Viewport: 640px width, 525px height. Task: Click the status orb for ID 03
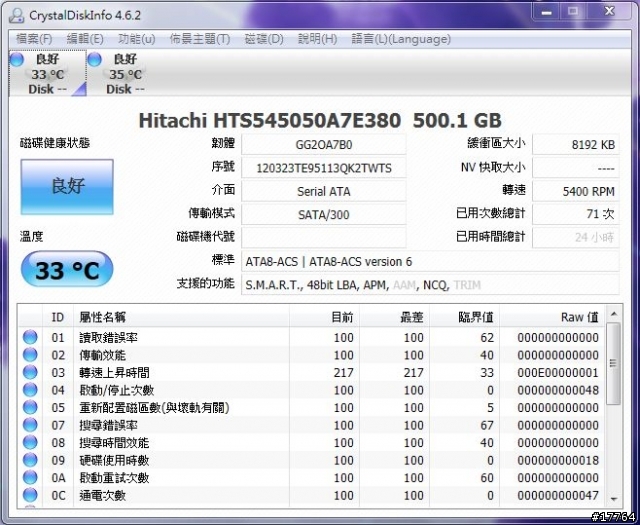point(30,372)
